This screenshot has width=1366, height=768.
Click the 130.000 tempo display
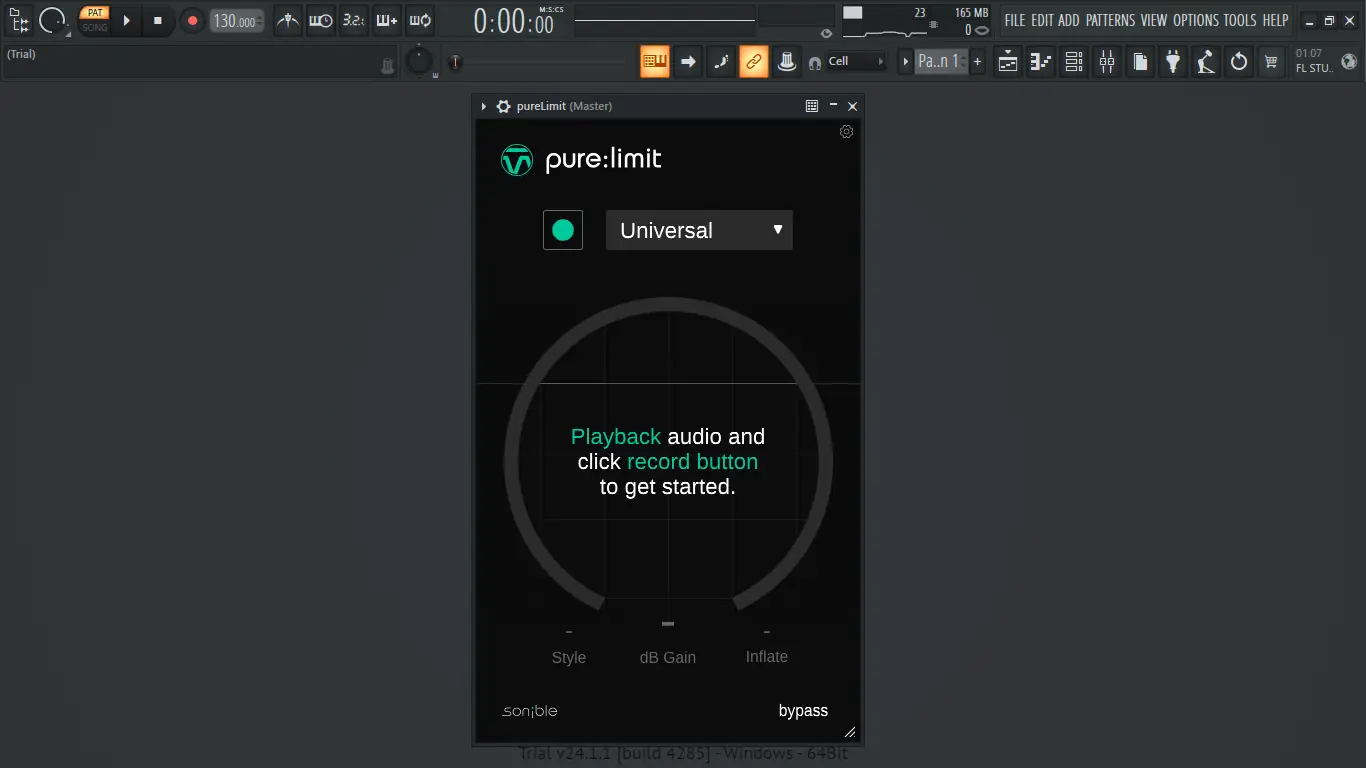click(236, 20)
